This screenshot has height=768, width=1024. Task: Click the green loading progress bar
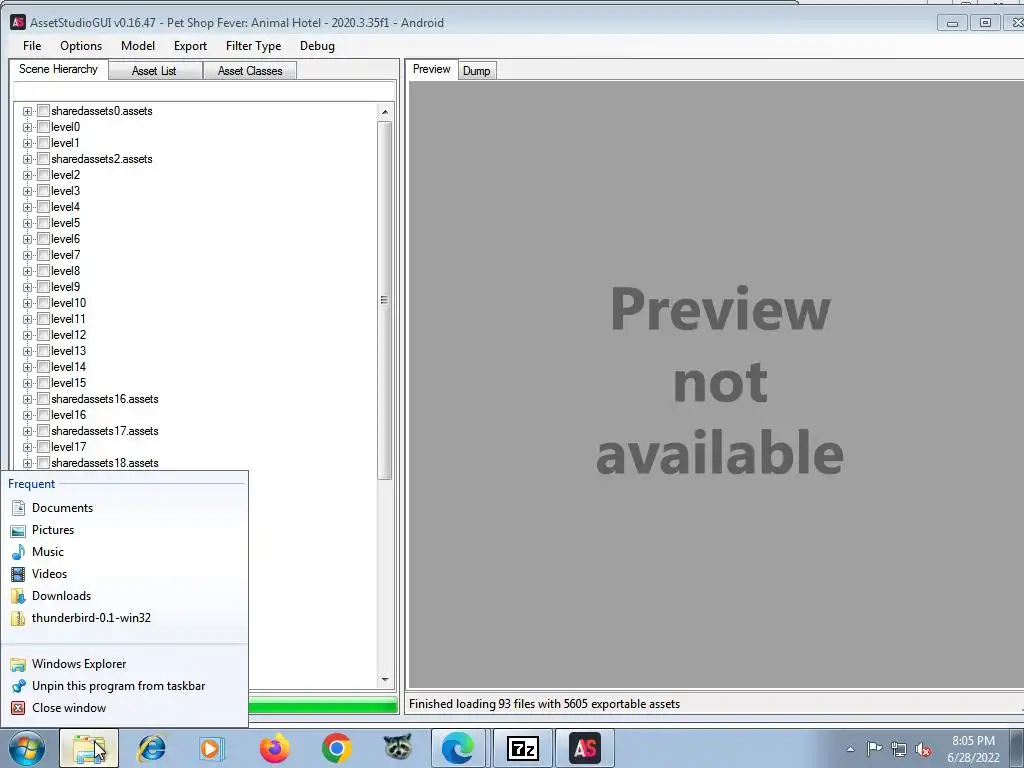pos(323,705)
